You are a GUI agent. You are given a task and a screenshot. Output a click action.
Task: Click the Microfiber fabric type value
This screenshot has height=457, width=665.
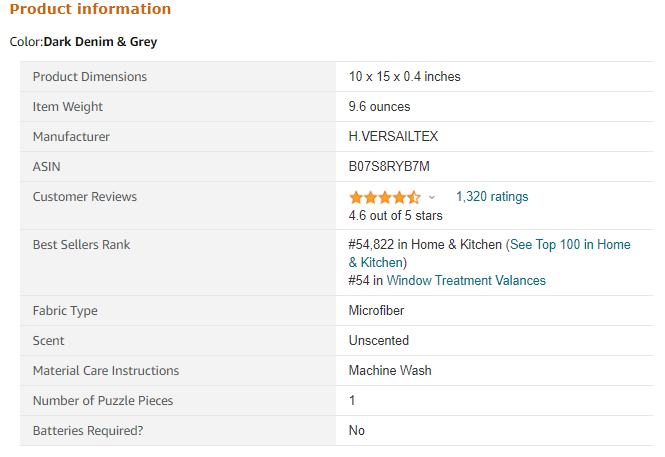[x=376, y=311]
